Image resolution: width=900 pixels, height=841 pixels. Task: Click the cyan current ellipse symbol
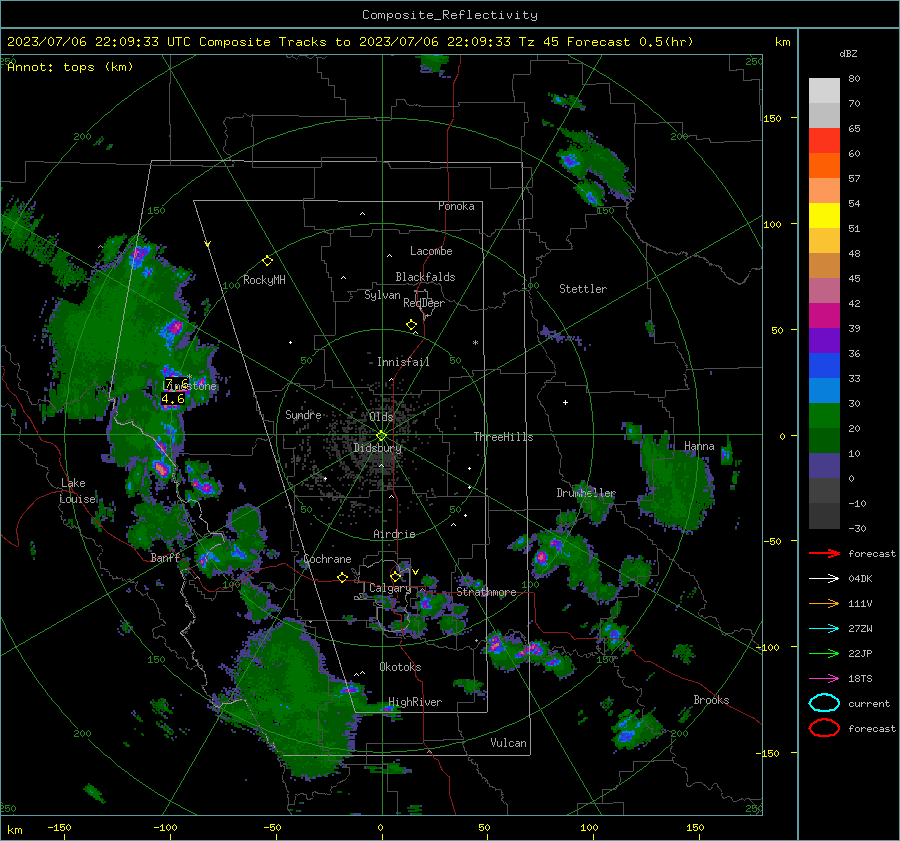(824, 703)
